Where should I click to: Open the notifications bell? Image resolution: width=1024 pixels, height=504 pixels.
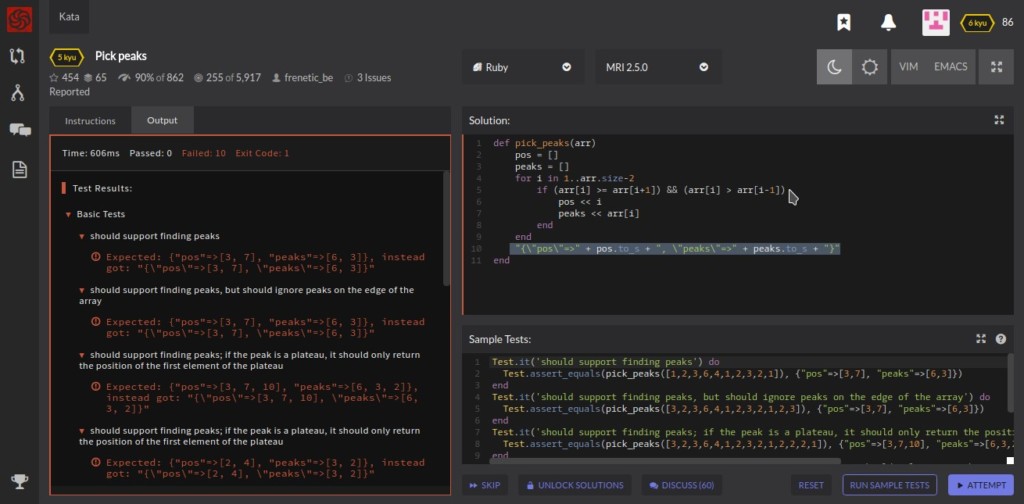point(888,23)
